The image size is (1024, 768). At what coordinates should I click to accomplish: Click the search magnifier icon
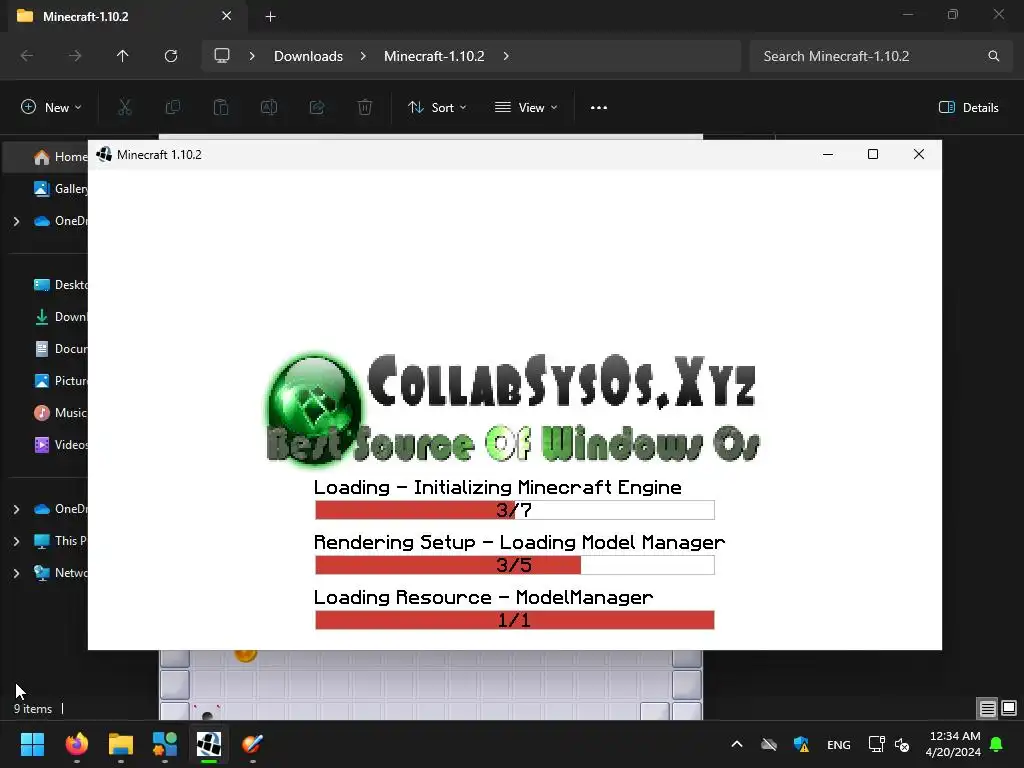[993, 56]
